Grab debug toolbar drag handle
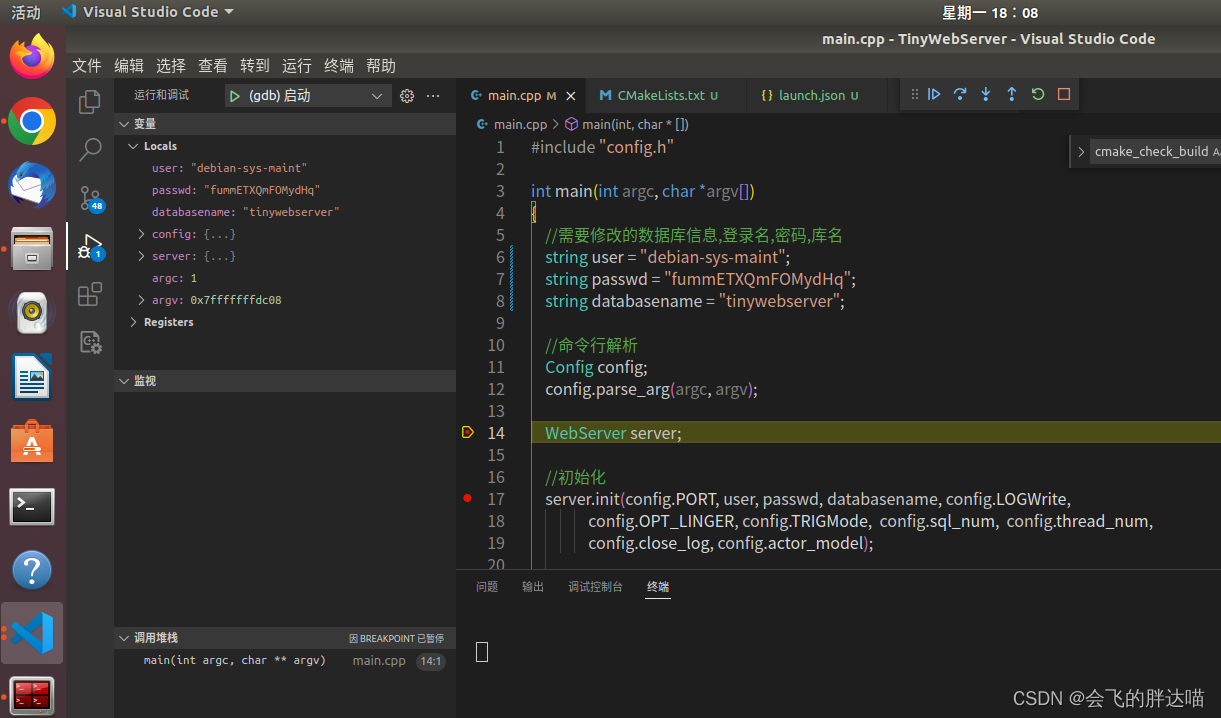This screenshot has width=1221, height=718. tap(914, 94)
